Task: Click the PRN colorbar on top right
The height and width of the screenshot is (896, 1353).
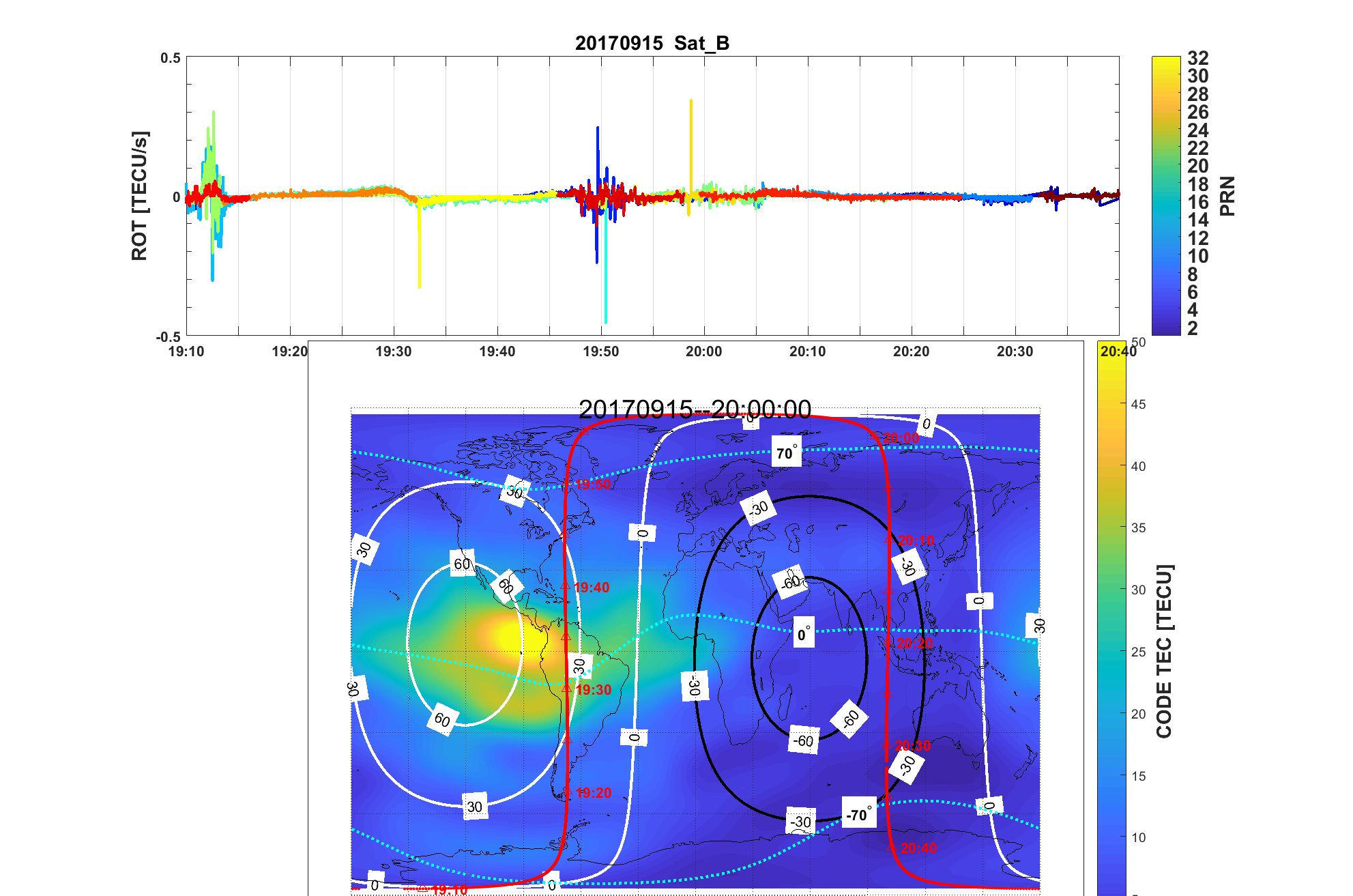Action: [1165, 195]
